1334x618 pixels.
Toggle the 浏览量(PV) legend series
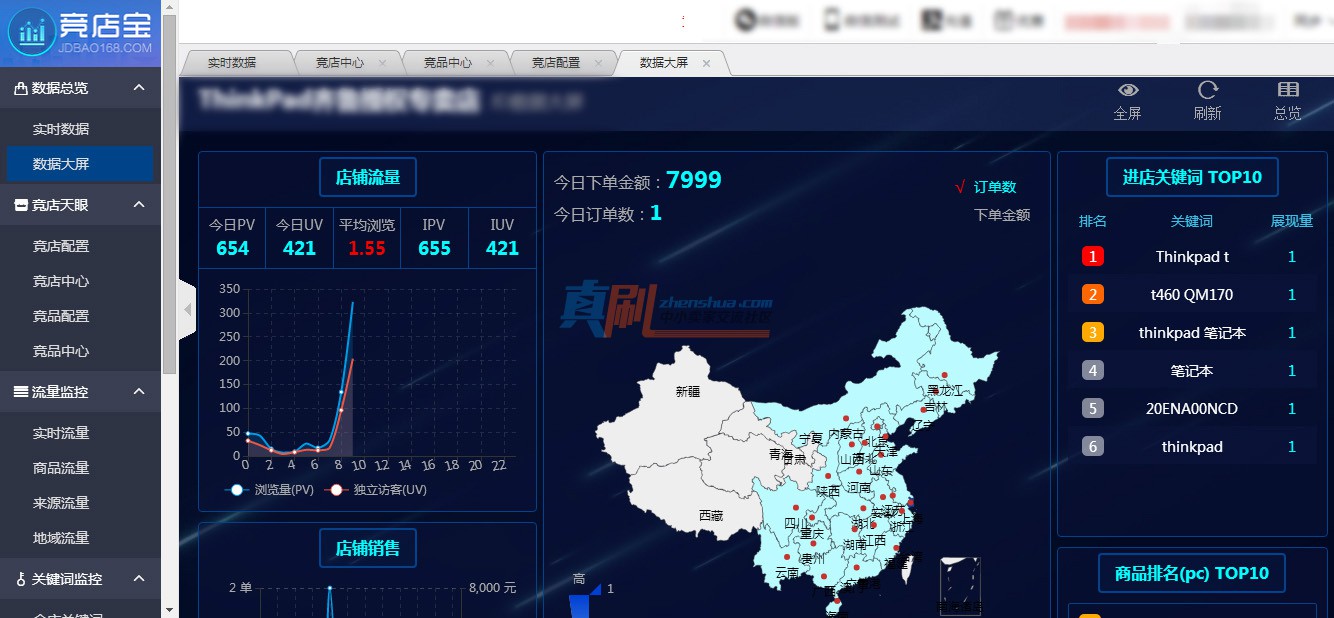click(x=270, y=490)
